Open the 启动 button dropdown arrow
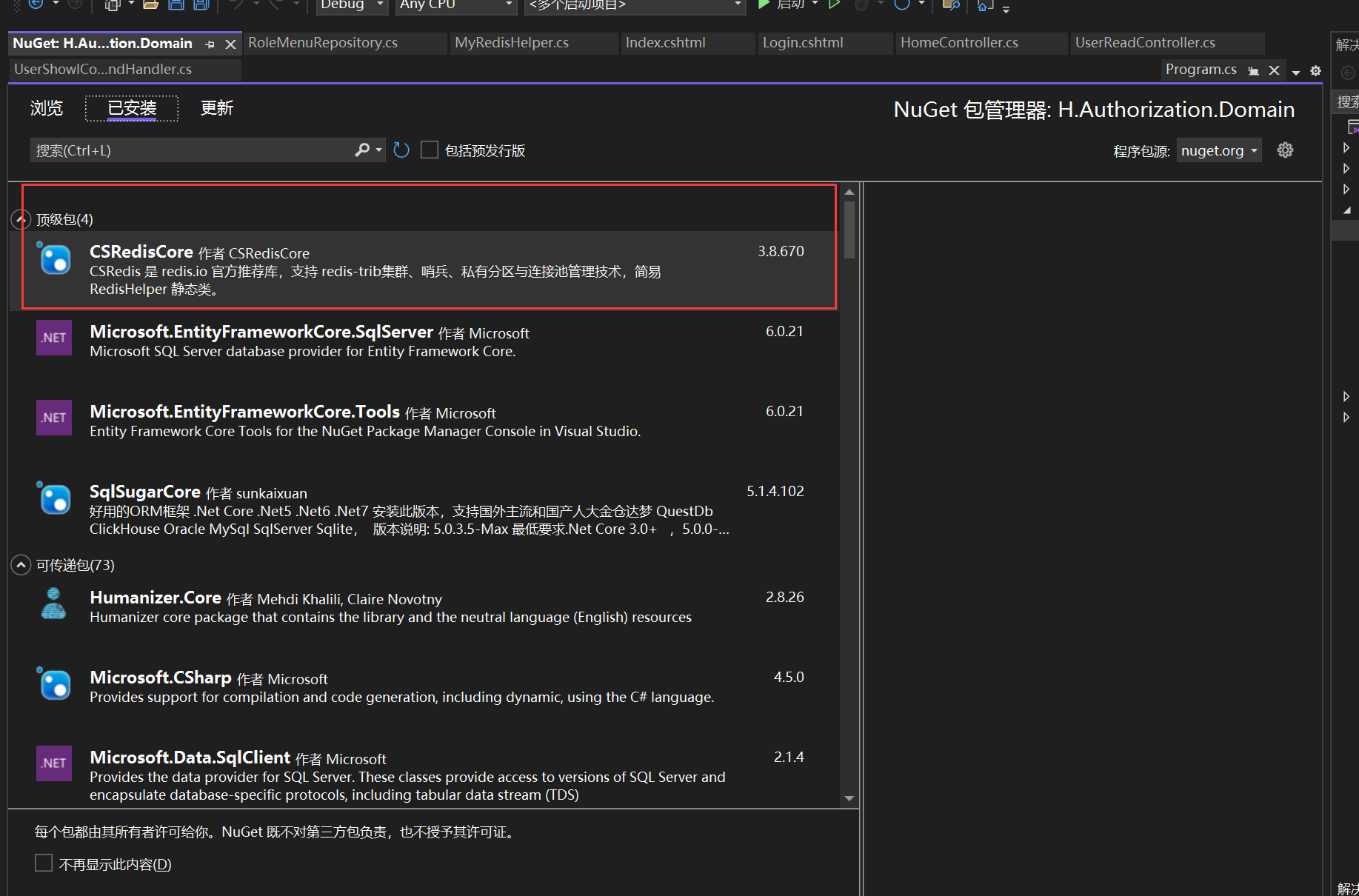Screen dimensions: 1359x896 tap(815, 4)
